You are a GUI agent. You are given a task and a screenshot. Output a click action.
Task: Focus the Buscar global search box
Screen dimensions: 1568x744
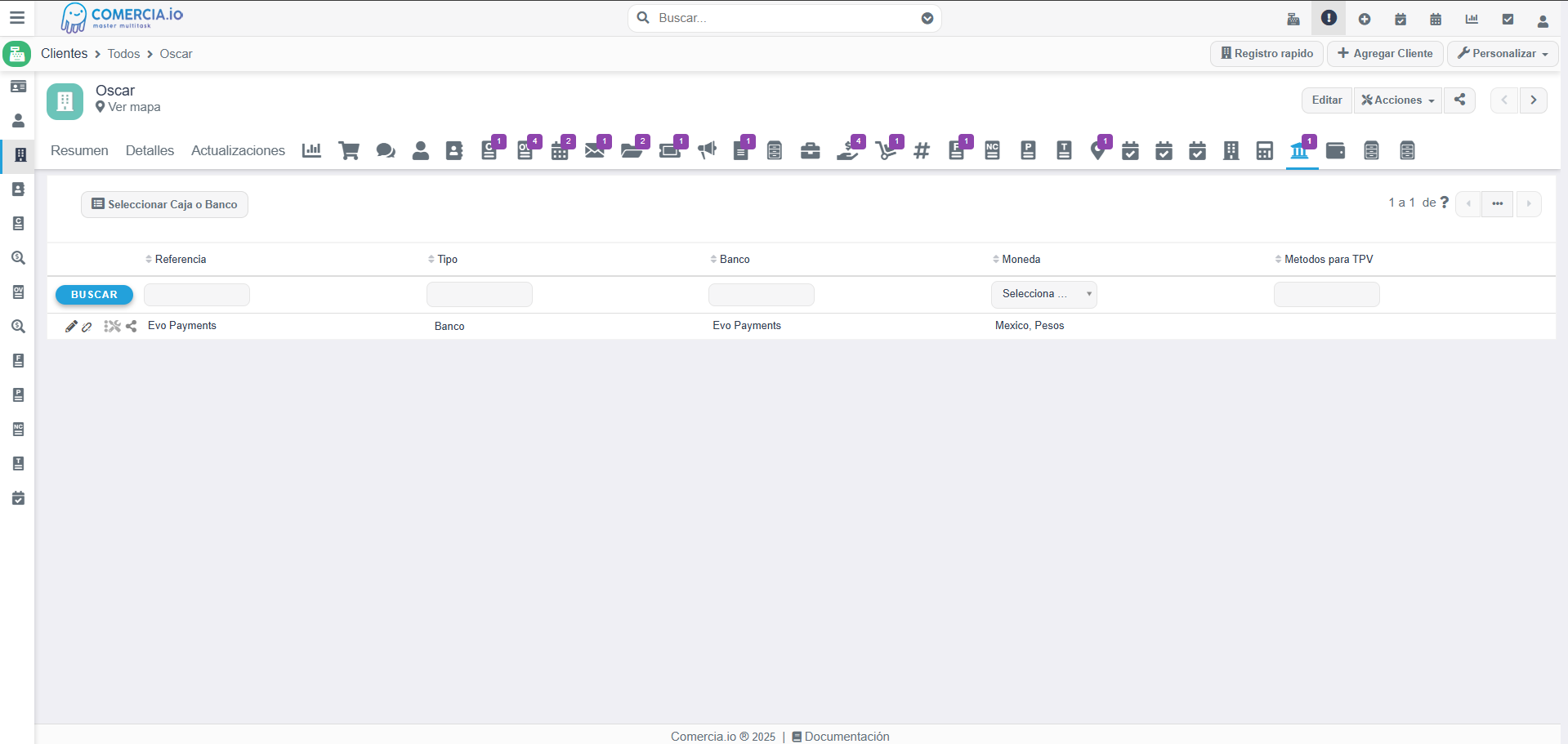pos(784,18)
